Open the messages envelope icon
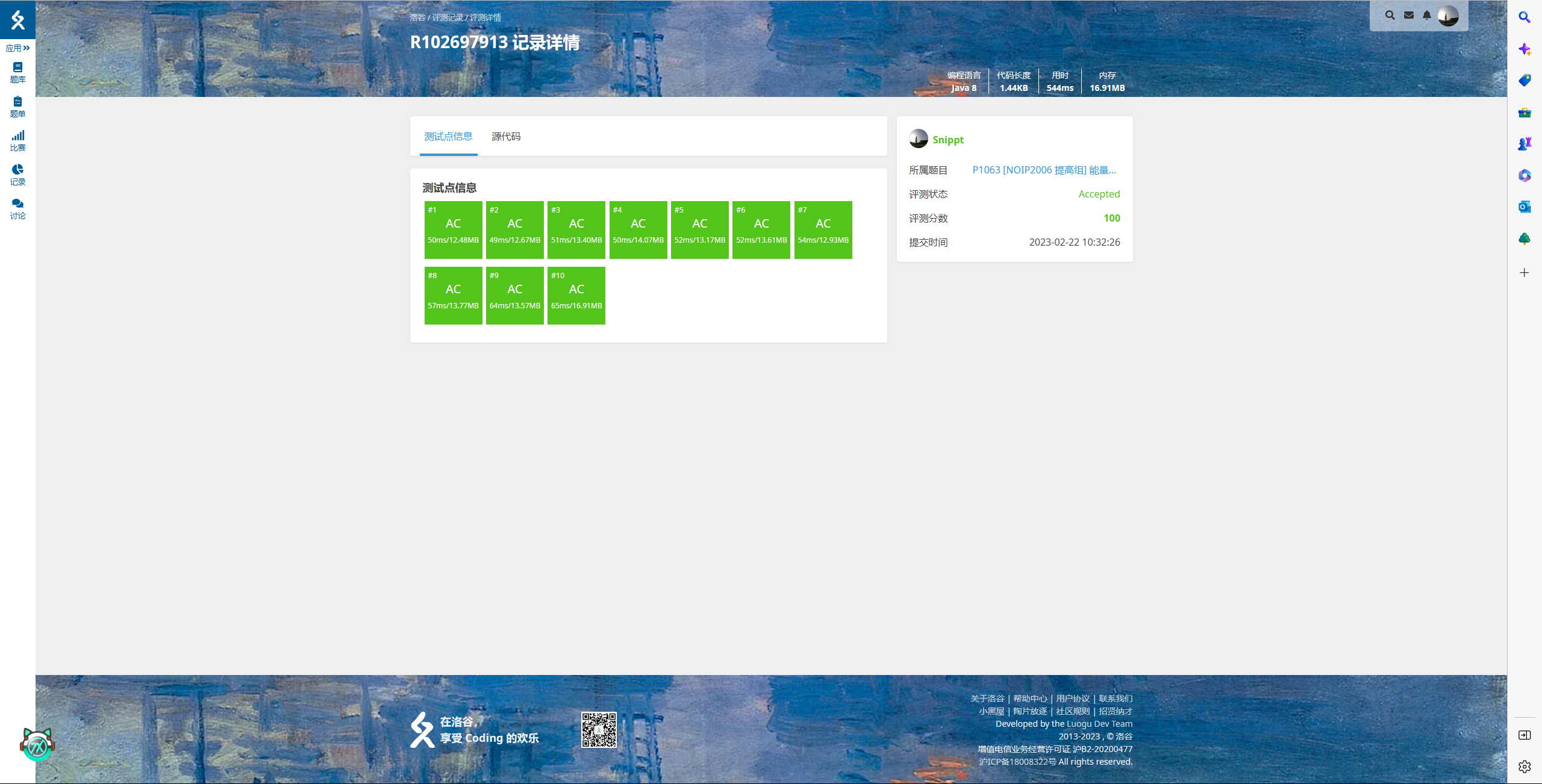 pyautogui.click(x=1408, y=16)
